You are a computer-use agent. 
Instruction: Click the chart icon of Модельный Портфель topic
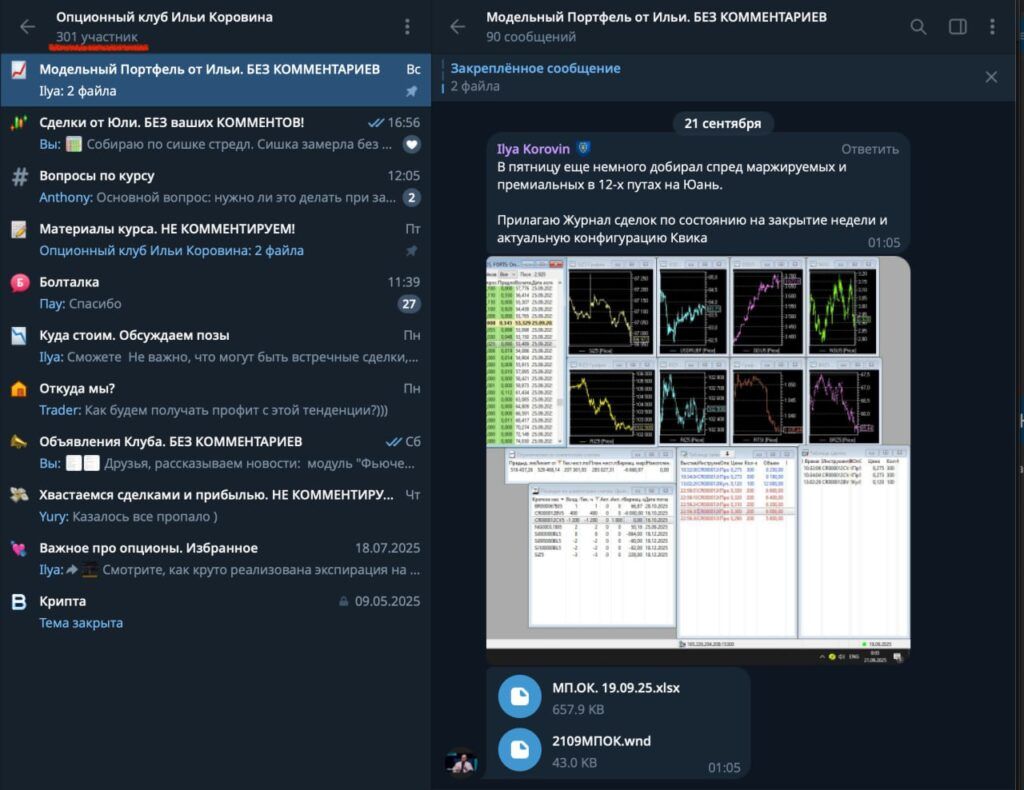[19, 69]
